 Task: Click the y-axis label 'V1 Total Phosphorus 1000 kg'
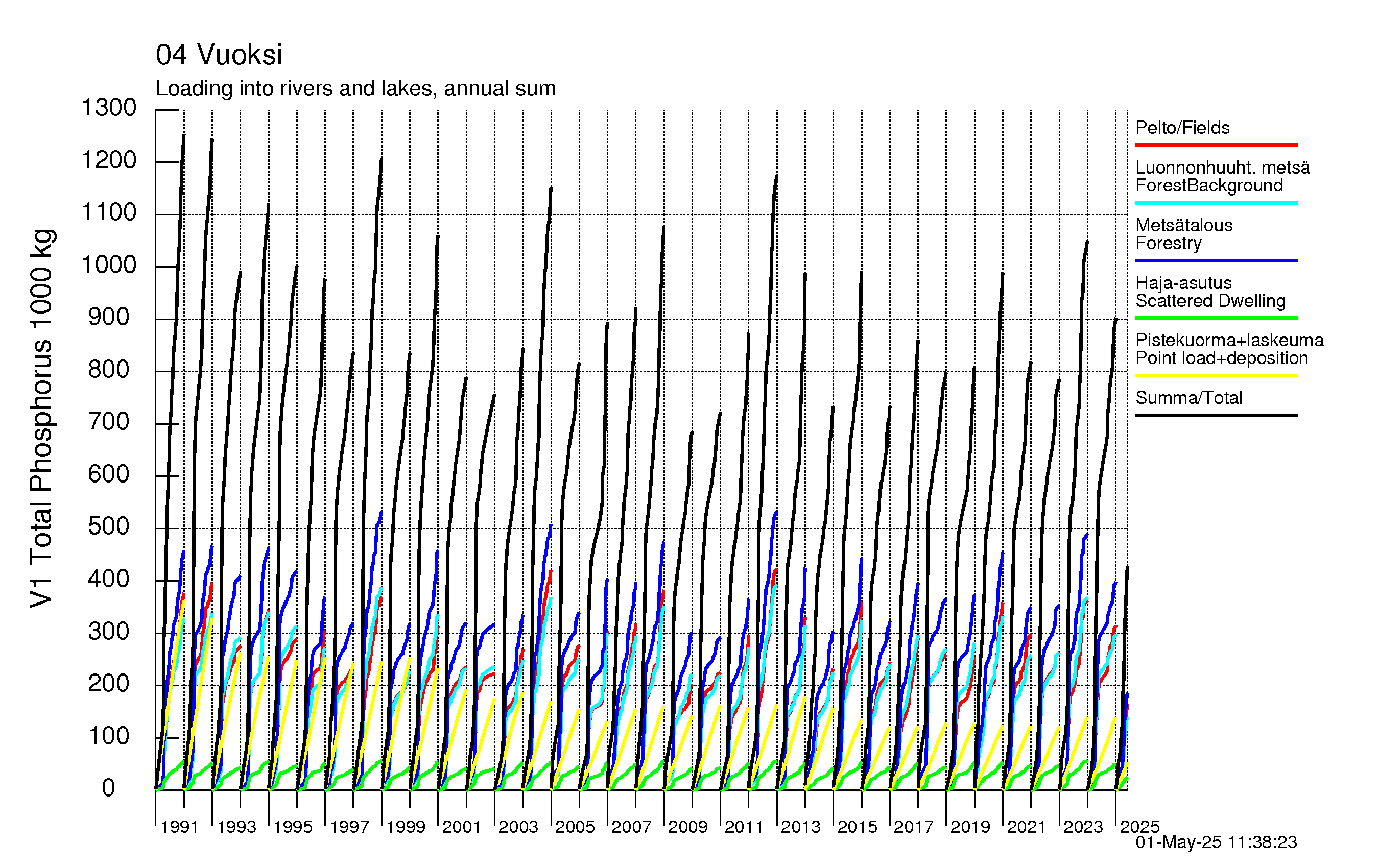coord(41,419)
